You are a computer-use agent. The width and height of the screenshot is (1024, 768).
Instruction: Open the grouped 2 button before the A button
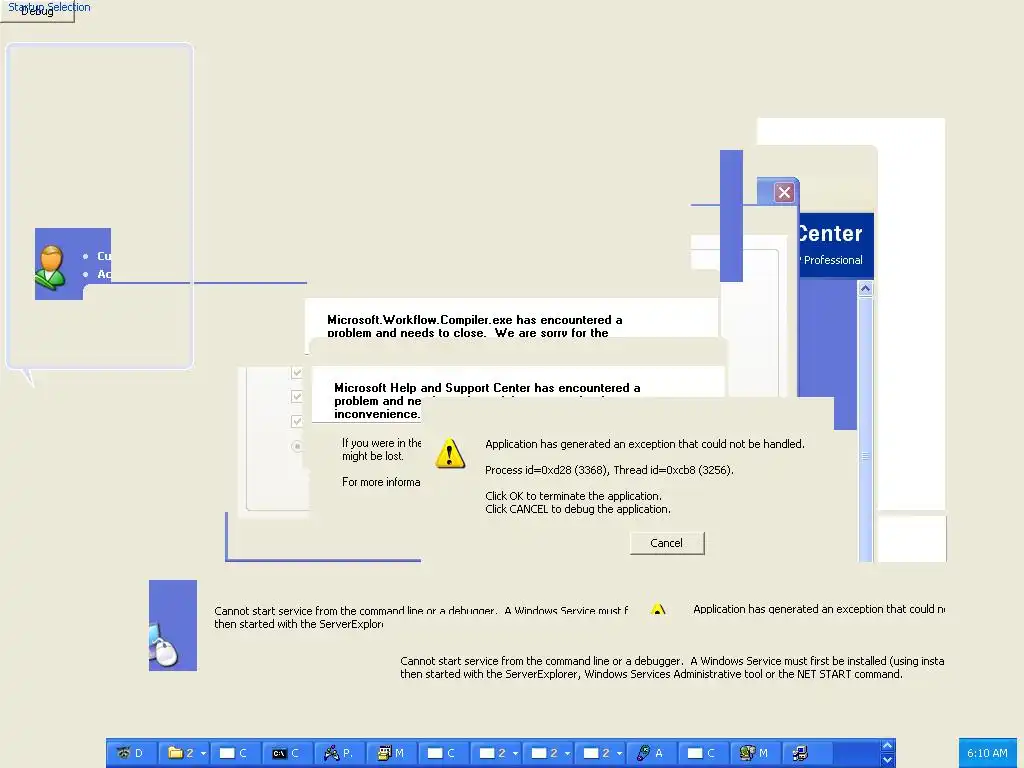coord(595,753)
